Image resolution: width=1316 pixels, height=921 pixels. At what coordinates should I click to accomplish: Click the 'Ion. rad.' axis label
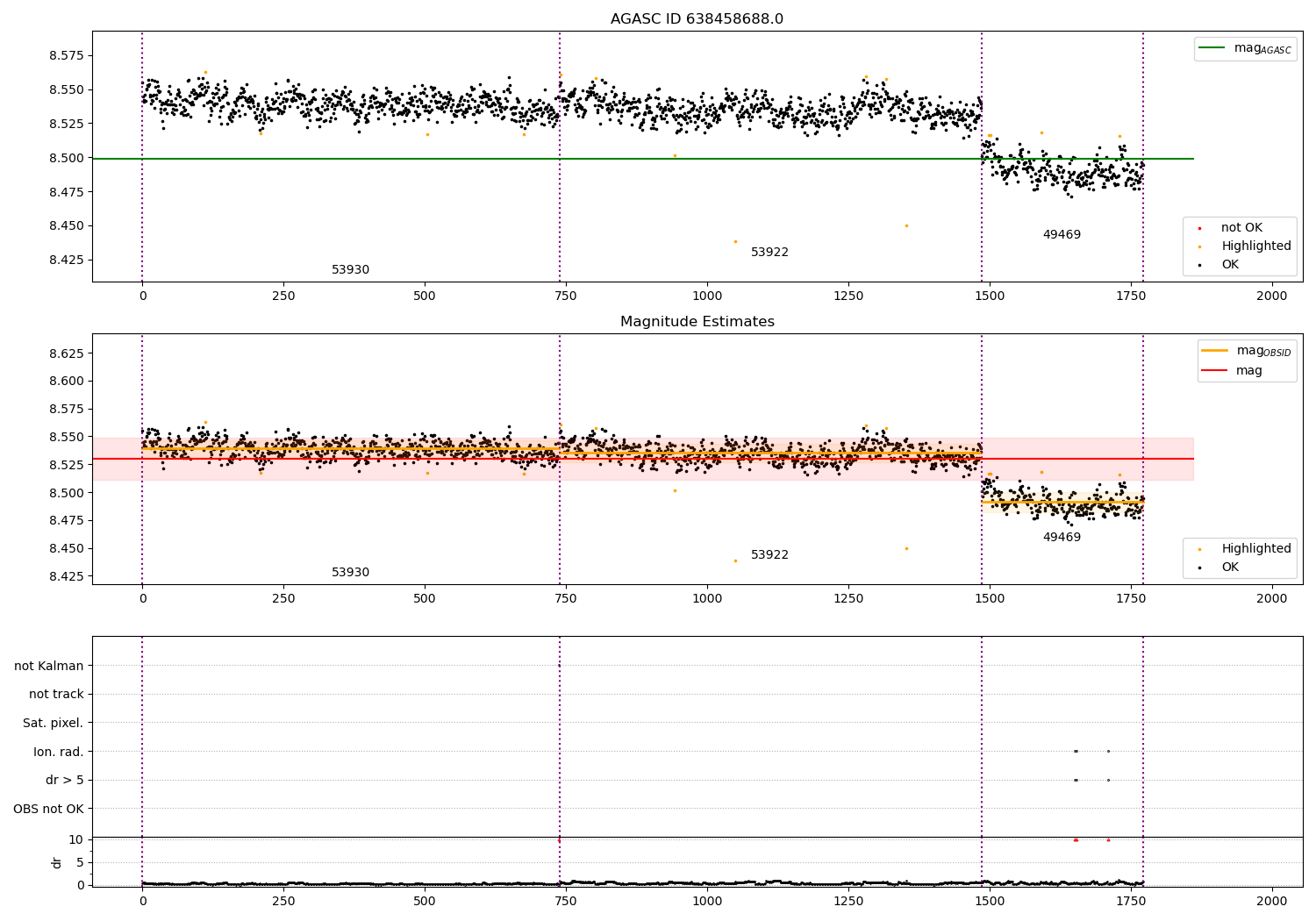59,752
